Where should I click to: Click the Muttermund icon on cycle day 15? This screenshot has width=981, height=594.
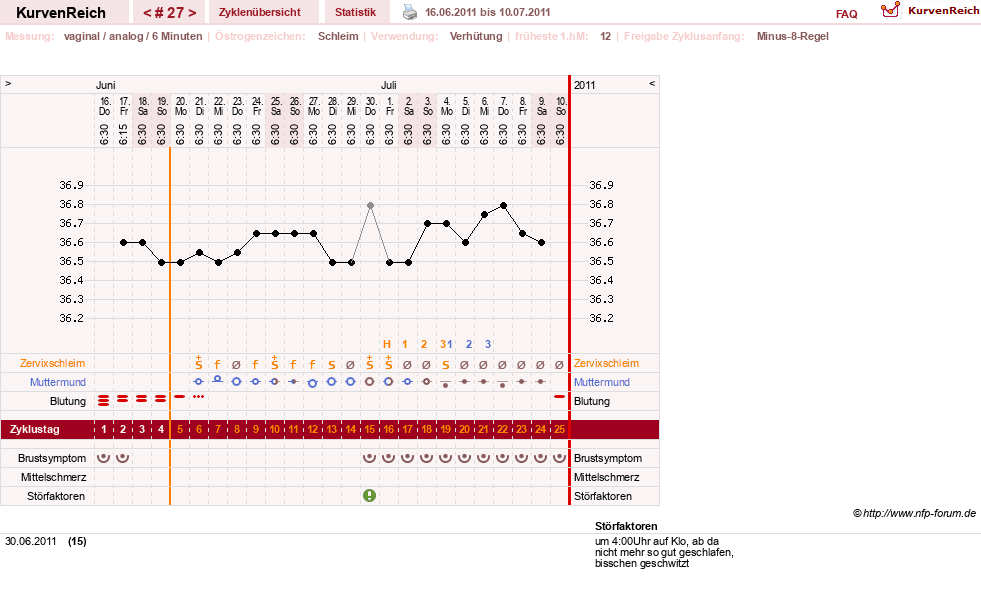tap(370, 381)
